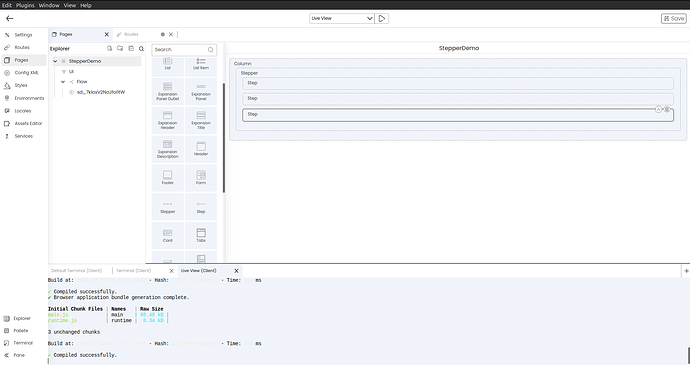Viewport: 690px width, 365px height.
Task: Click the component palette Search field
Action: point(184,50)
